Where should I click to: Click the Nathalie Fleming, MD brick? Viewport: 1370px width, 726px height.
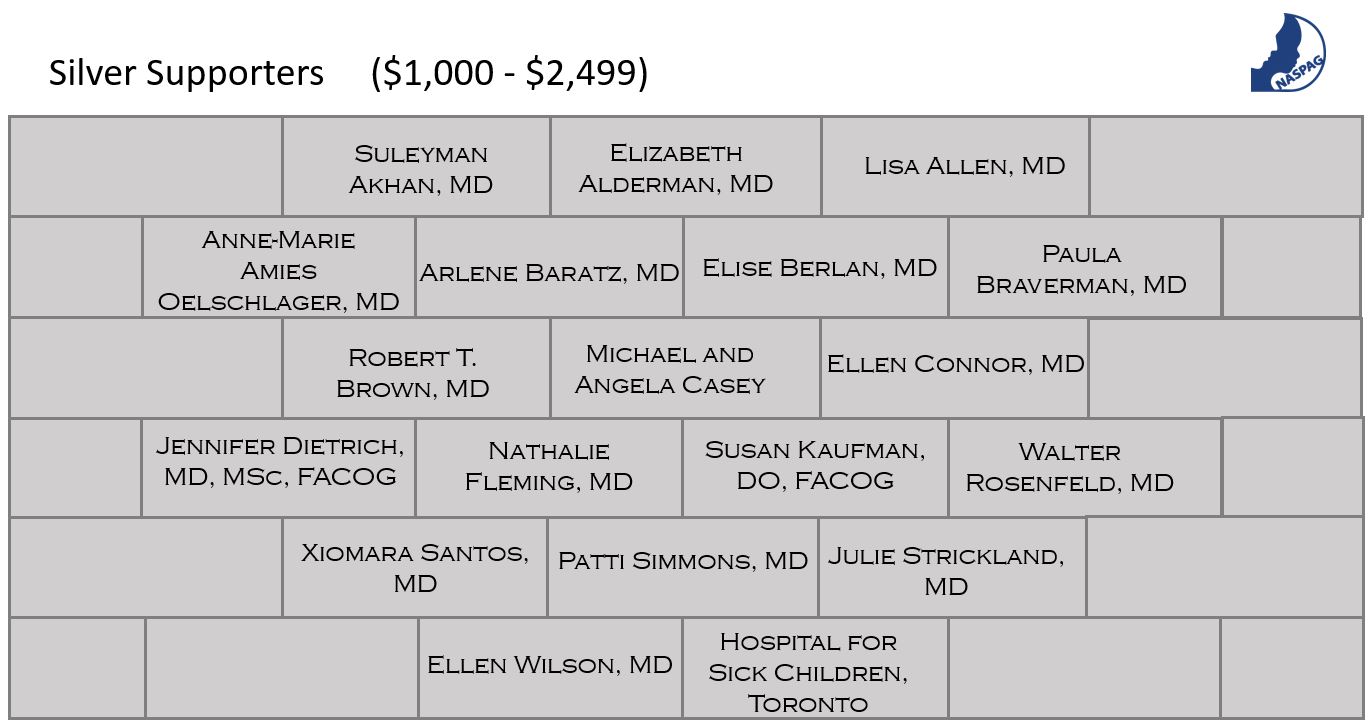coord(550,468)
